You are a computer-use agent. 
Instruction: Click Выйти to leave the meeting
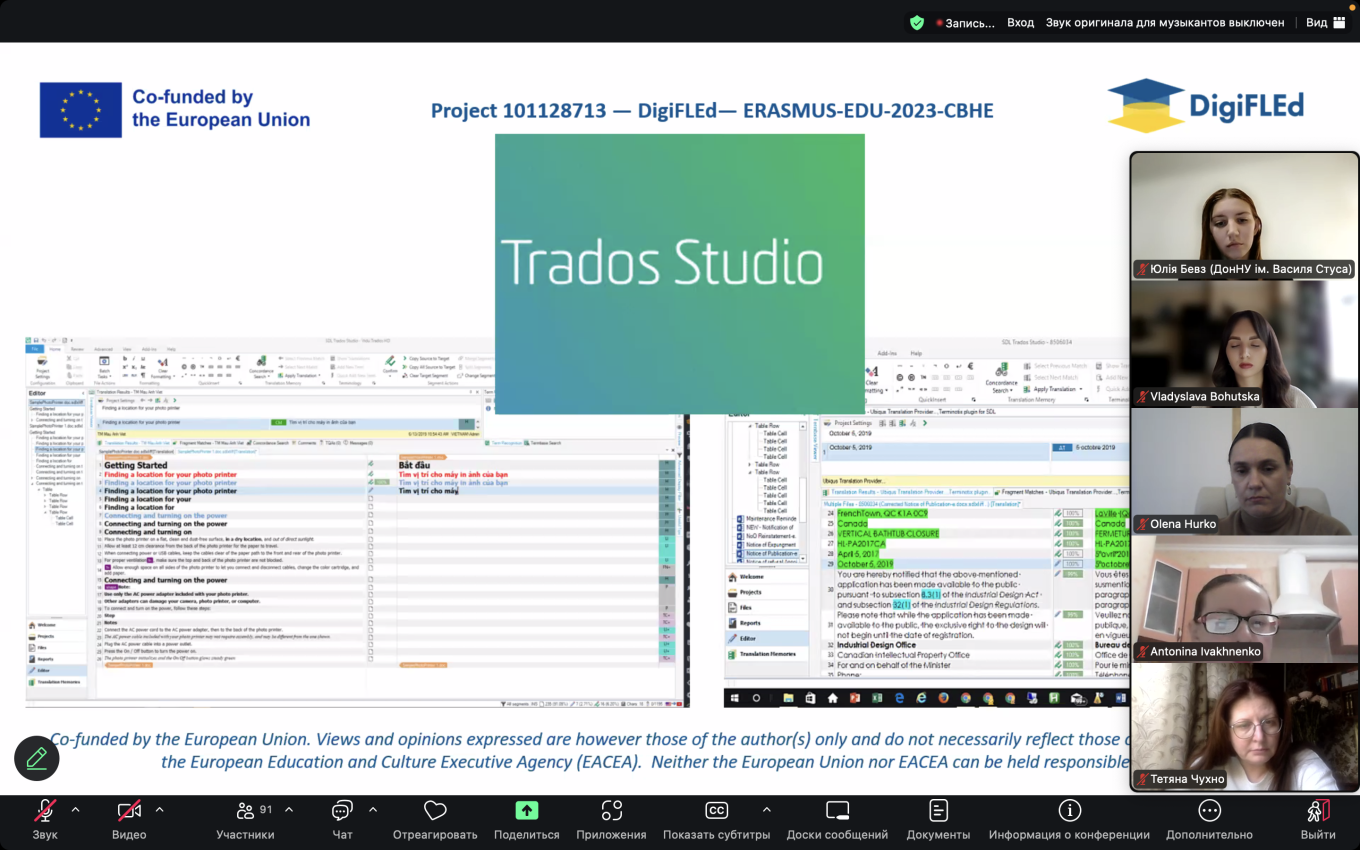1318,811
